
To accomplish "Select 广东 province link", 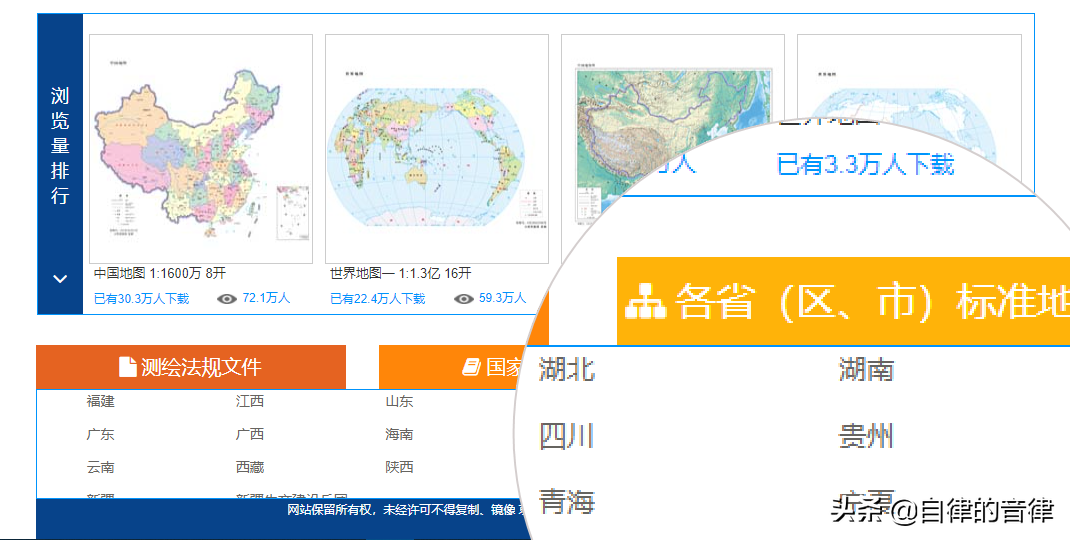I will [100, 434].
